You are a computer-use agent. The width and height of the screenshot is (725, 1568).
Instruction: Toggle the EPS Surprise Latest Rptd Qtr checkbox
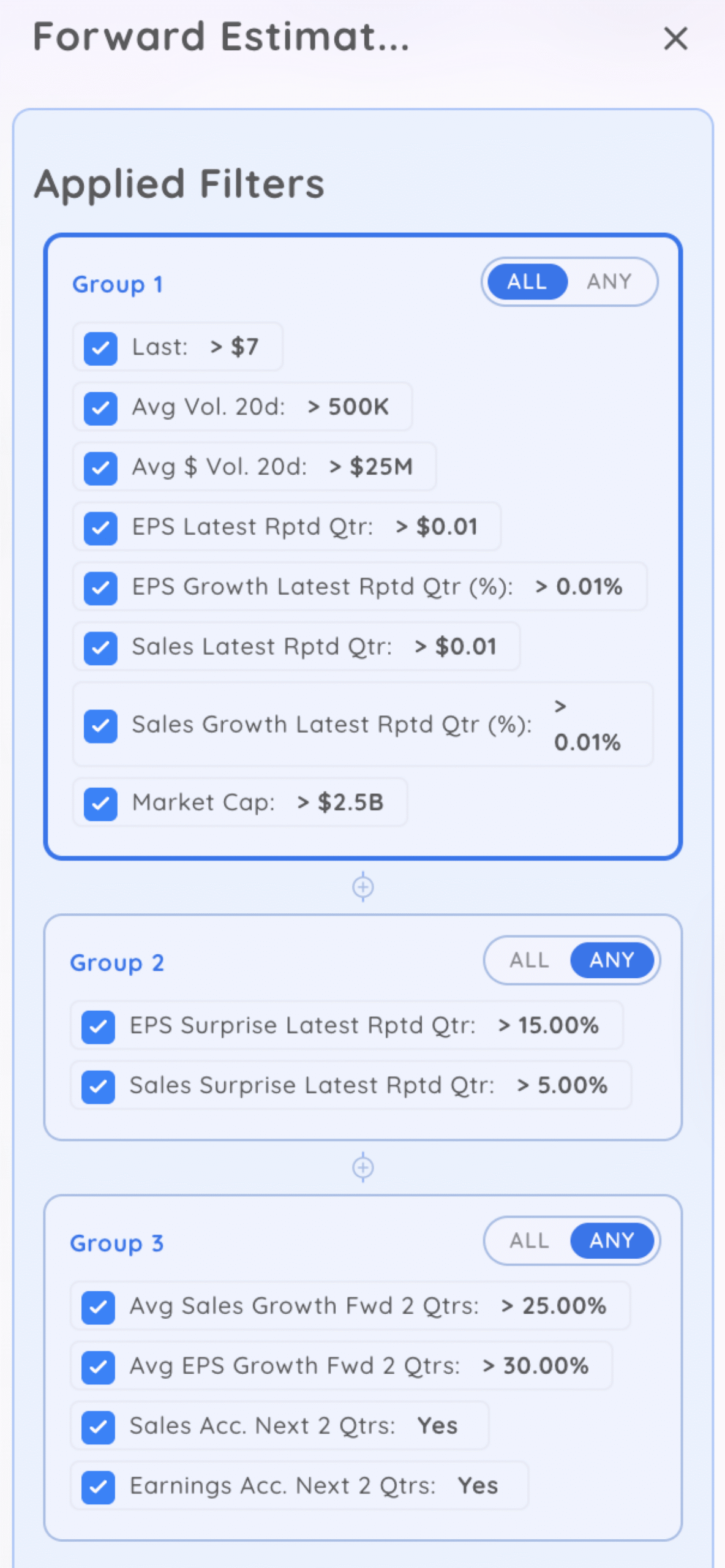tap(98, 1027)
